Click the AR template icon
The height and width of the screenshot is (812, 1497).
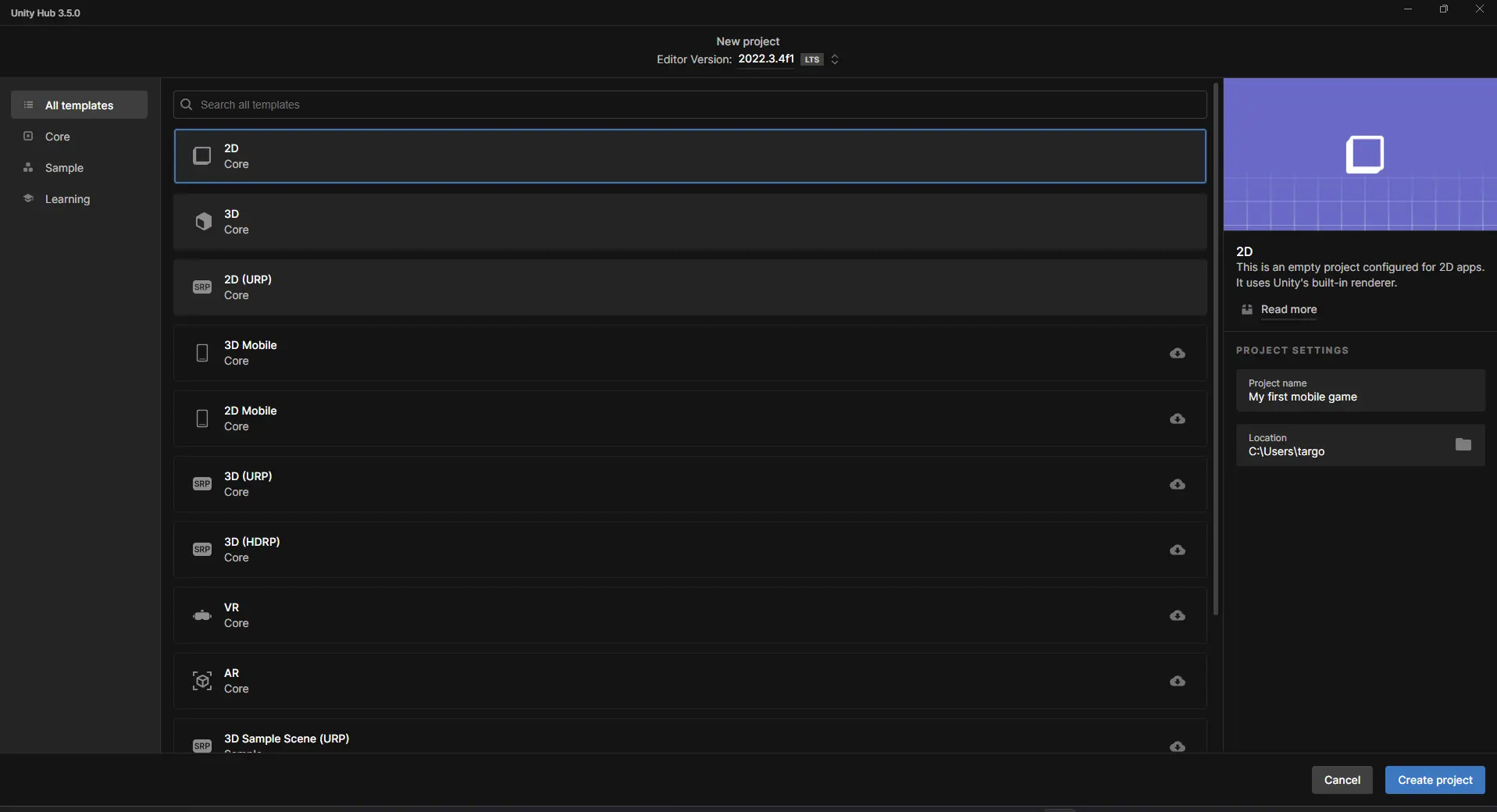(x=202, y=681)
